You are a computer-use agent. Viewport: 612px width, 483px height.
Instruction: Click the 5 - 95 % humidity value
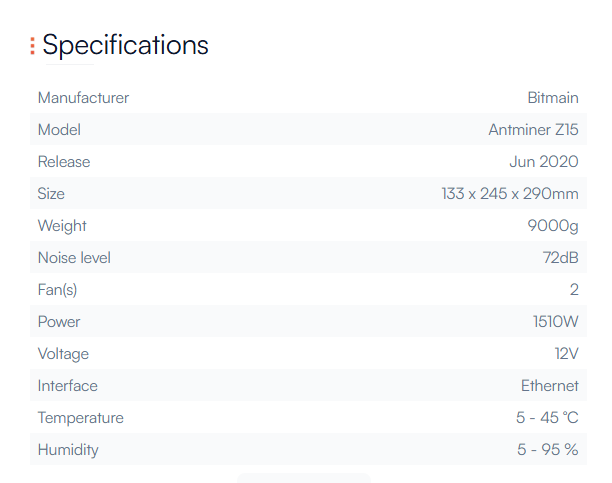(x=548, y=450)
